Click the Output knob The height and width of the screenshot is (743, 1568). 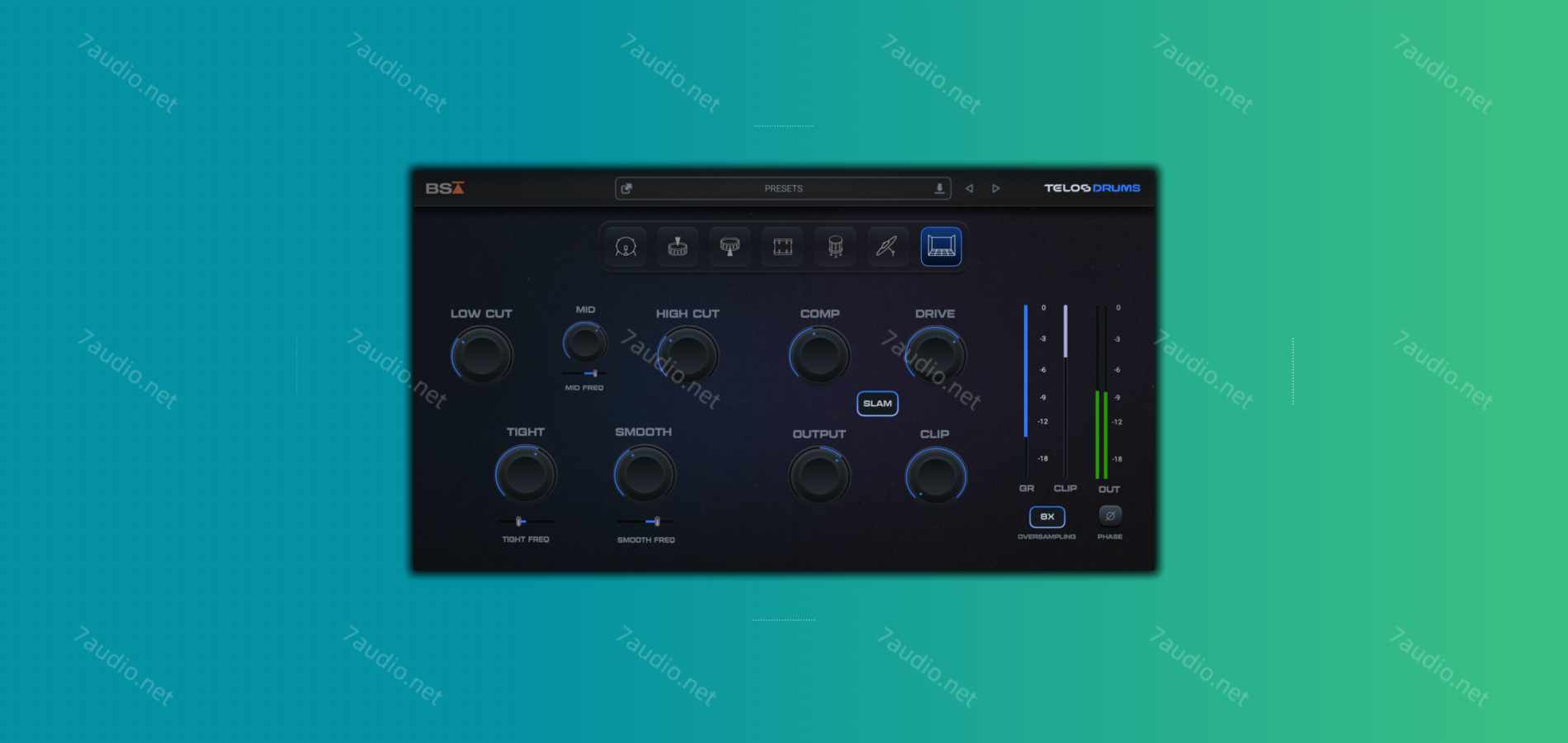(819, 476)
